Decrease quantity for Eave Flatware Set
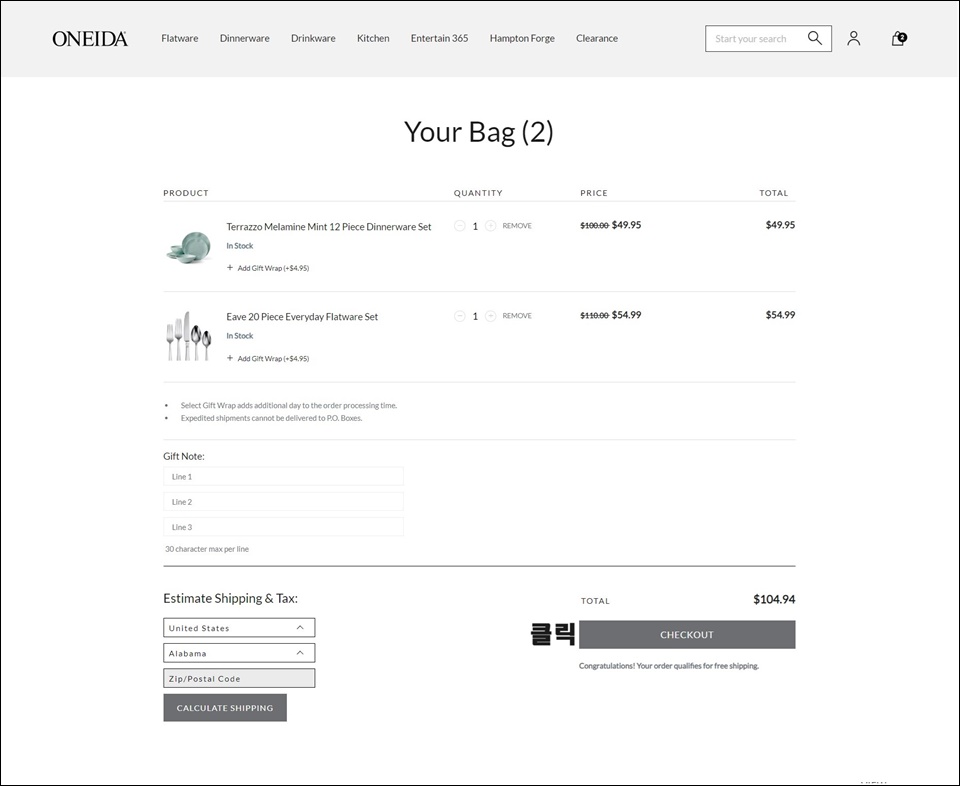 460,316
